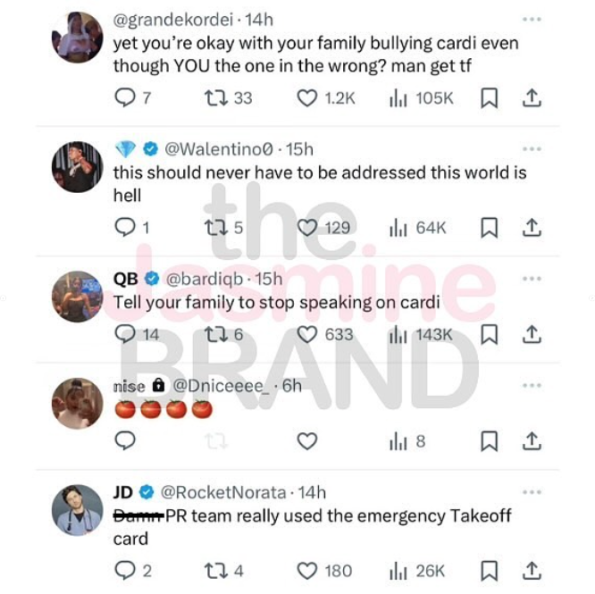Image resolution: width=595 pixels, height=594 pixels.
Task: Open more options for @bardiqb tweet
Action: 532,279
